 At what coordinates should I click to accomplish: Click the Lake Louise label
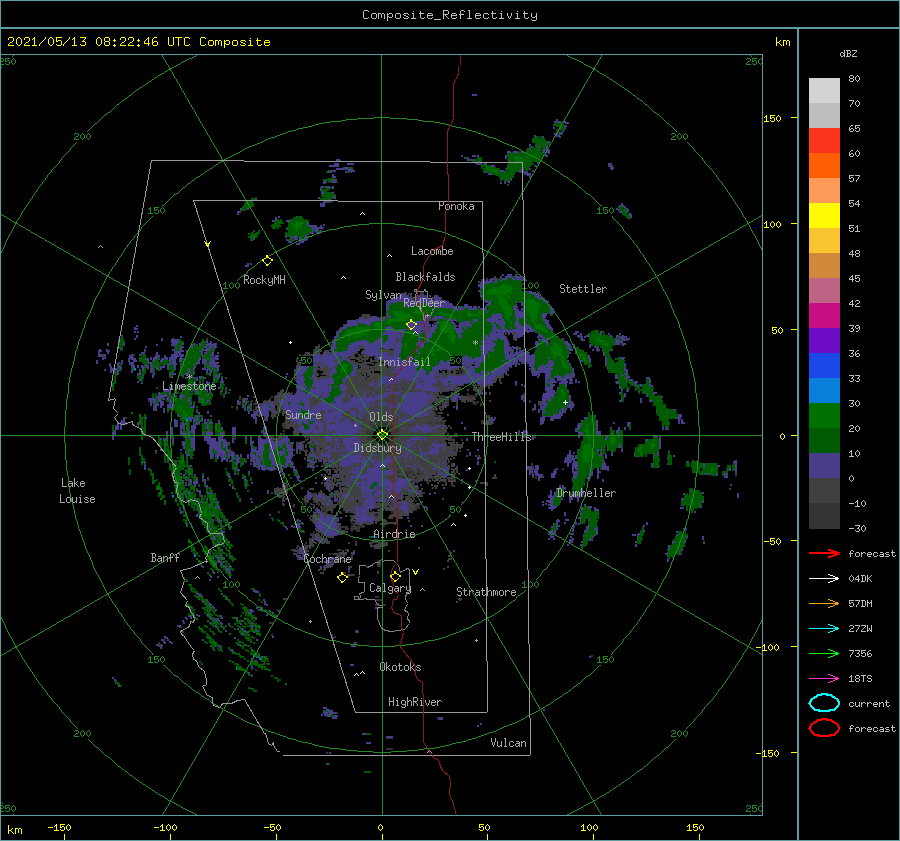coord(77,491)
